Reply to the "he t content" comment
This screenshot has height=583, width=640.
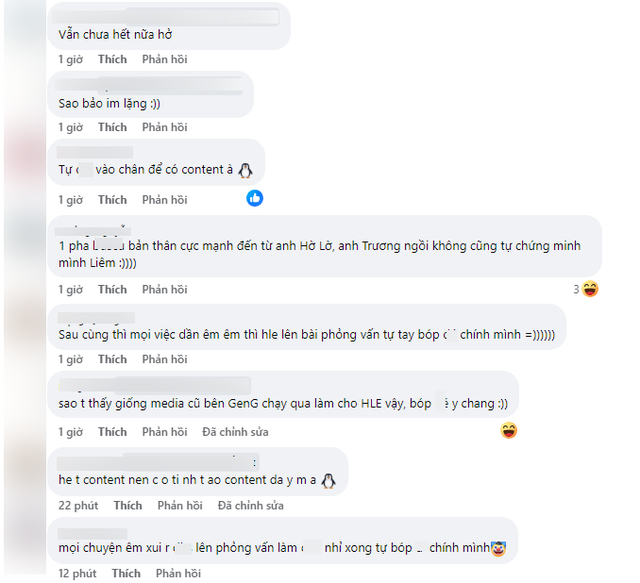pos(179,506)
